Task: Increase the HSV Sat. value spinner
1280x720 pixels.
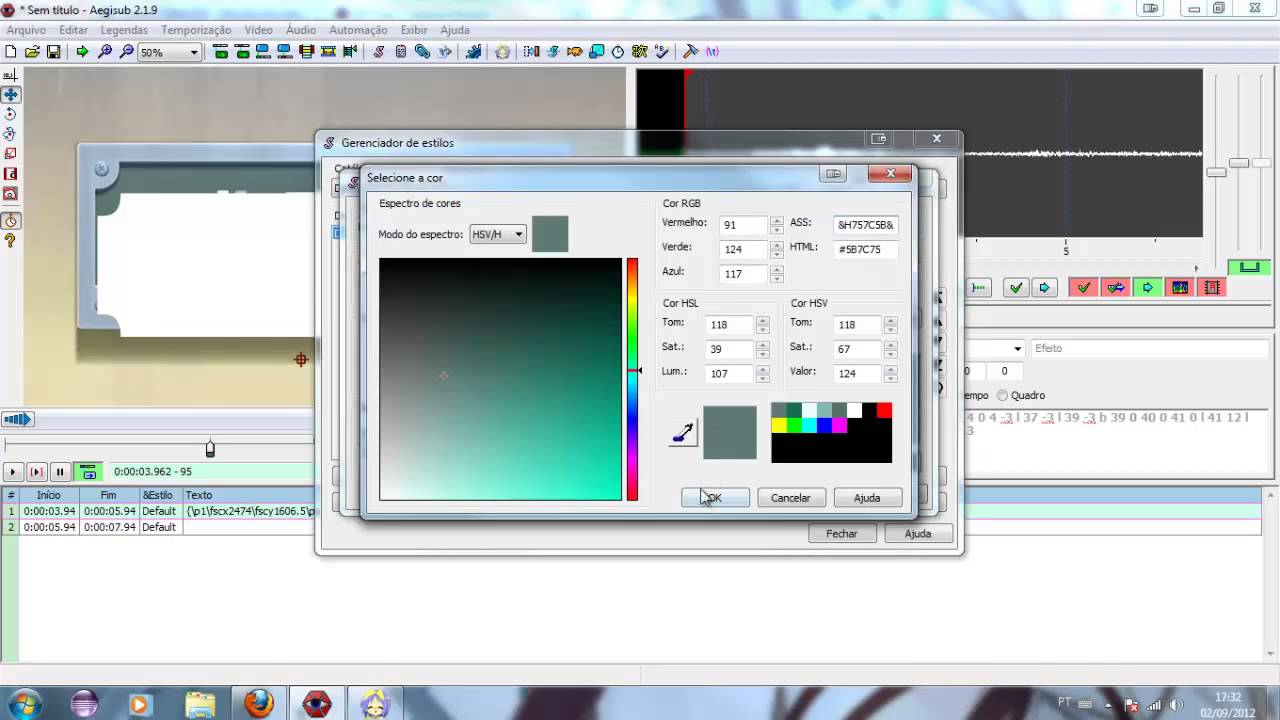Action: tap(891, 345)
